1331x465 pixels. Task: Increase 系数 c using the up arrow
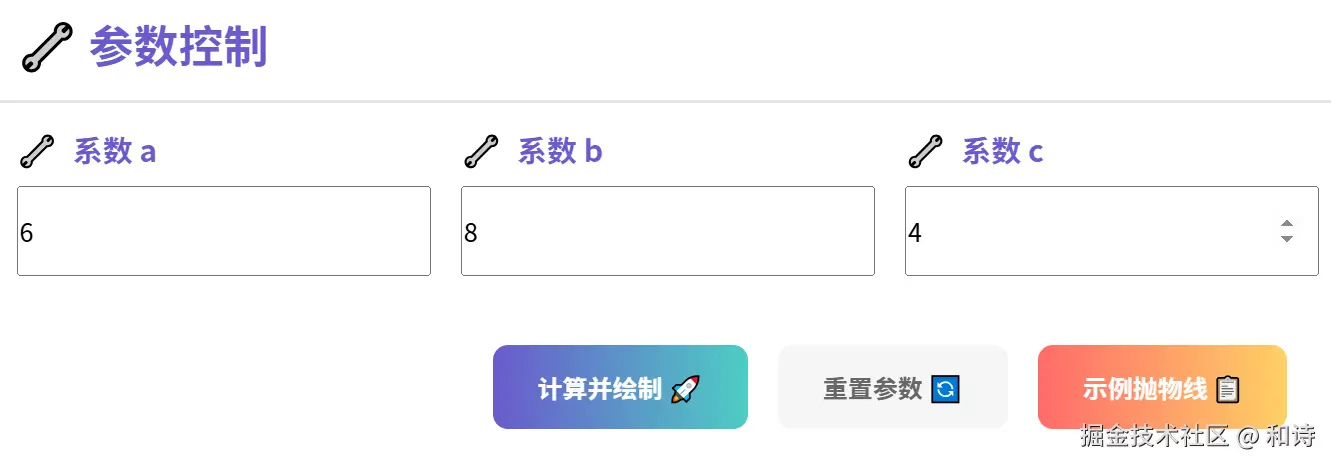pyautogui.click(x=1287, y=224)
